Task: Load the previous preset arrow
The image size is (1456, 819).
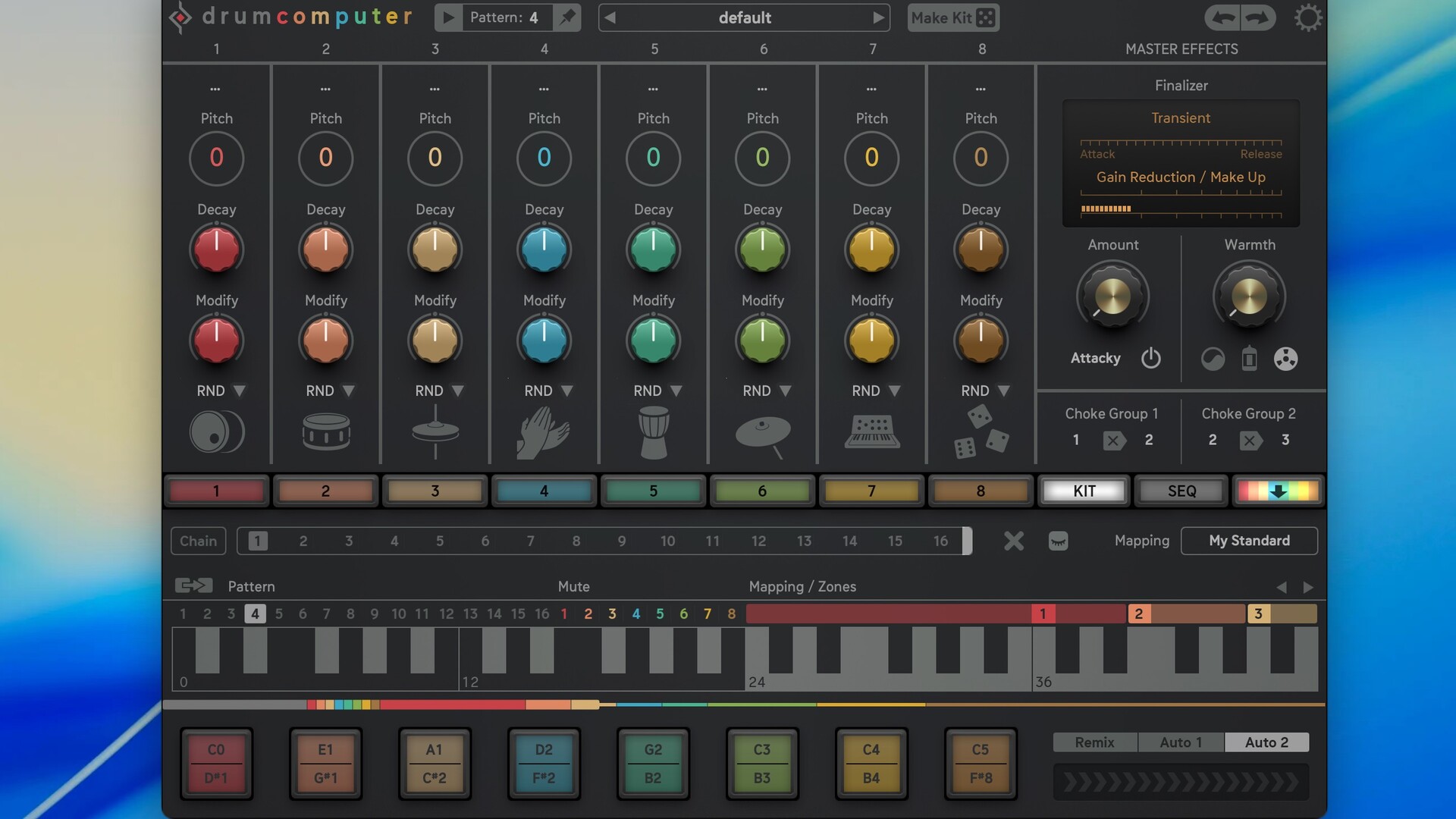Action: 610,17
